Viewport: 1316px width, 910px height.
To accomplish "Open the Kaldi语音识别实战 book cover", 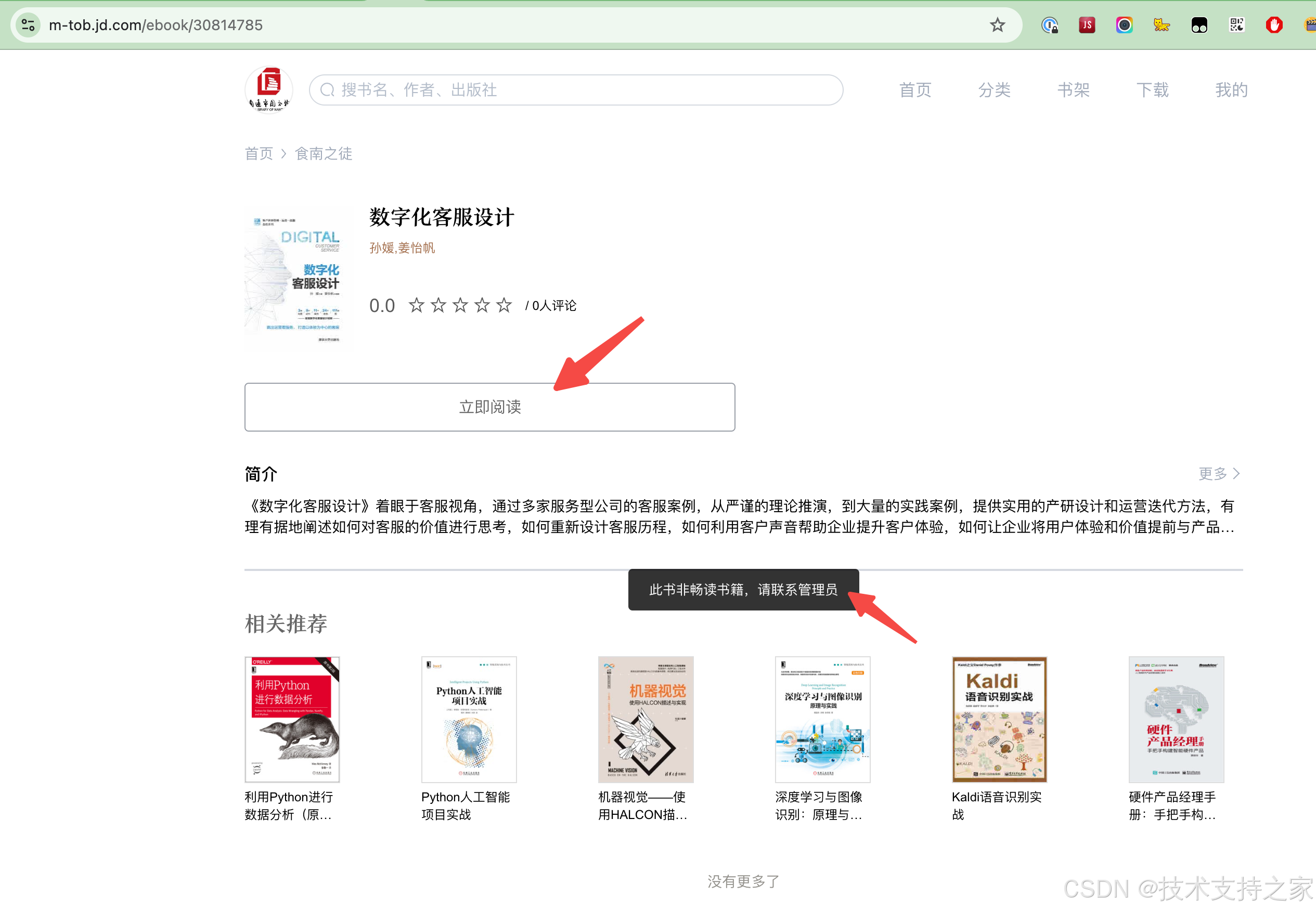I will [x=999, y=719].
